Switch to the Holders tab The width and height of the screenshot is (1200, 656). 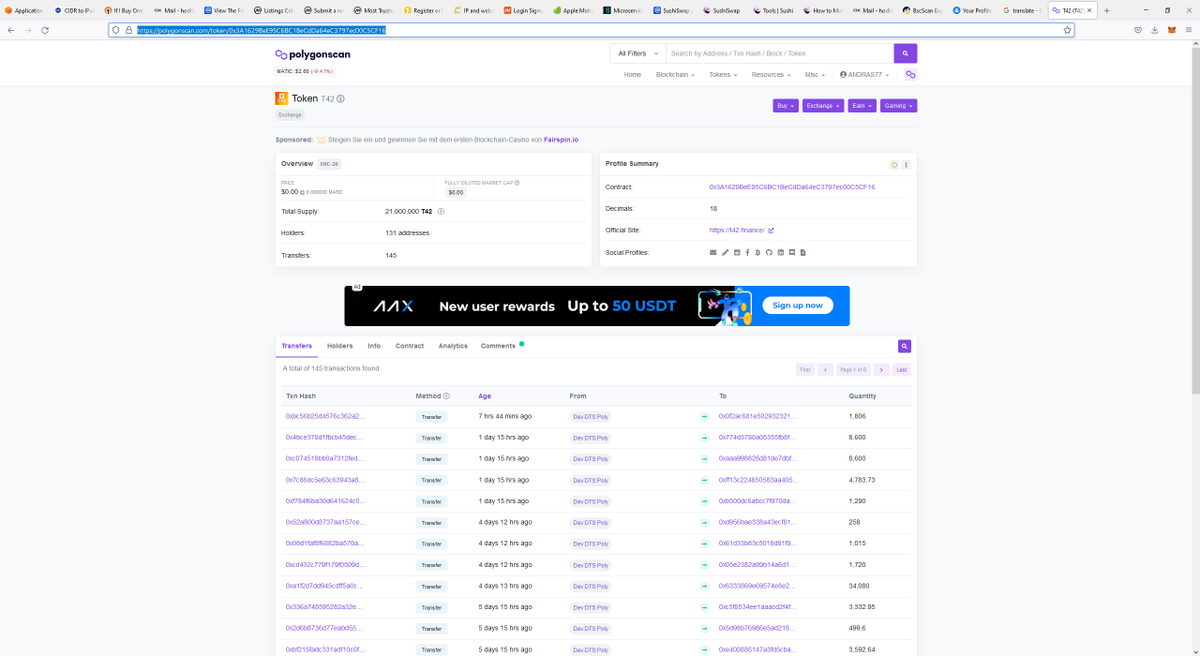pyautogui.click(x=340, y=346)
